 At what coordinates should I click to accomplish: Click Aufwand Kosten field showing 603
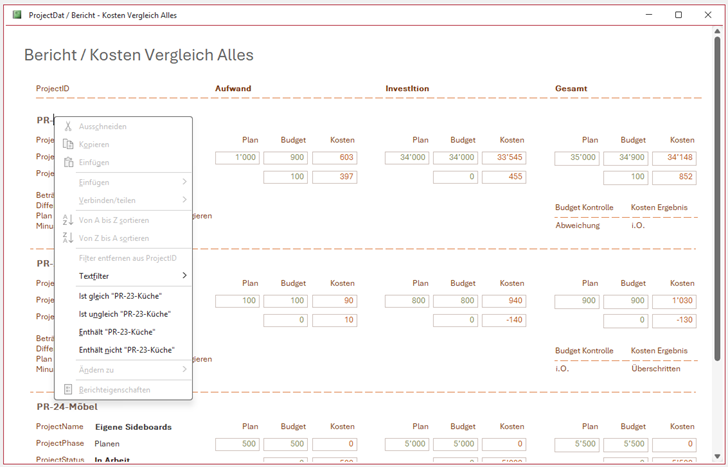(335, 157)
